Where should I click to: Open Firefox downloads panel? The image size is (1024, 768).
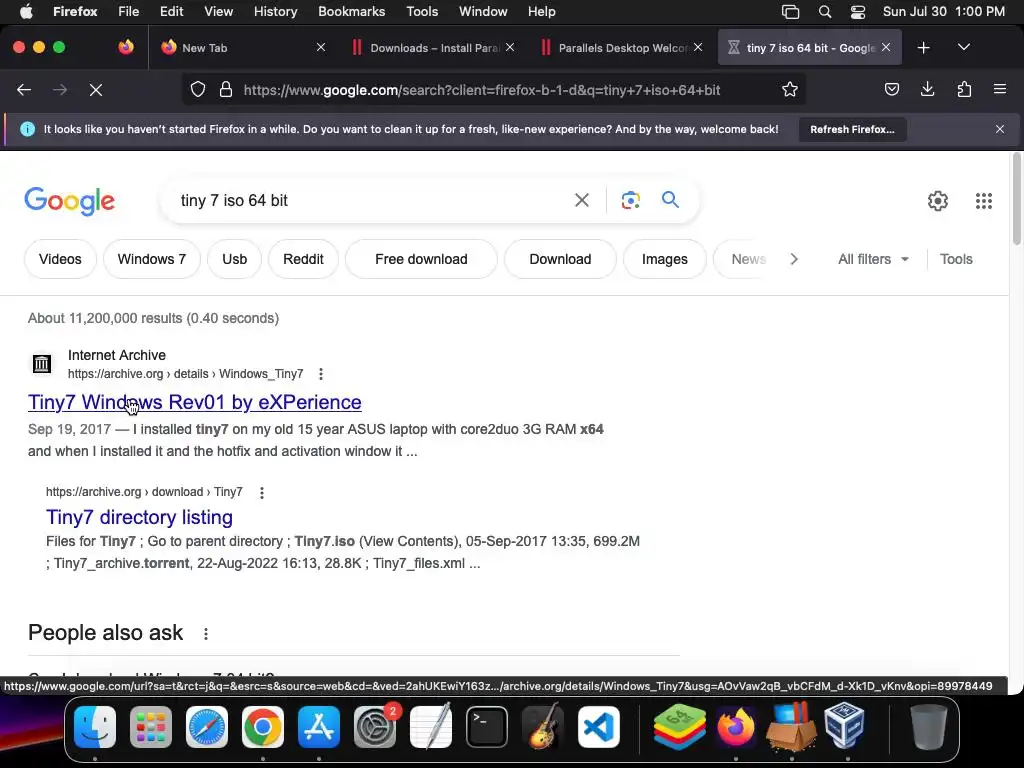927,90
